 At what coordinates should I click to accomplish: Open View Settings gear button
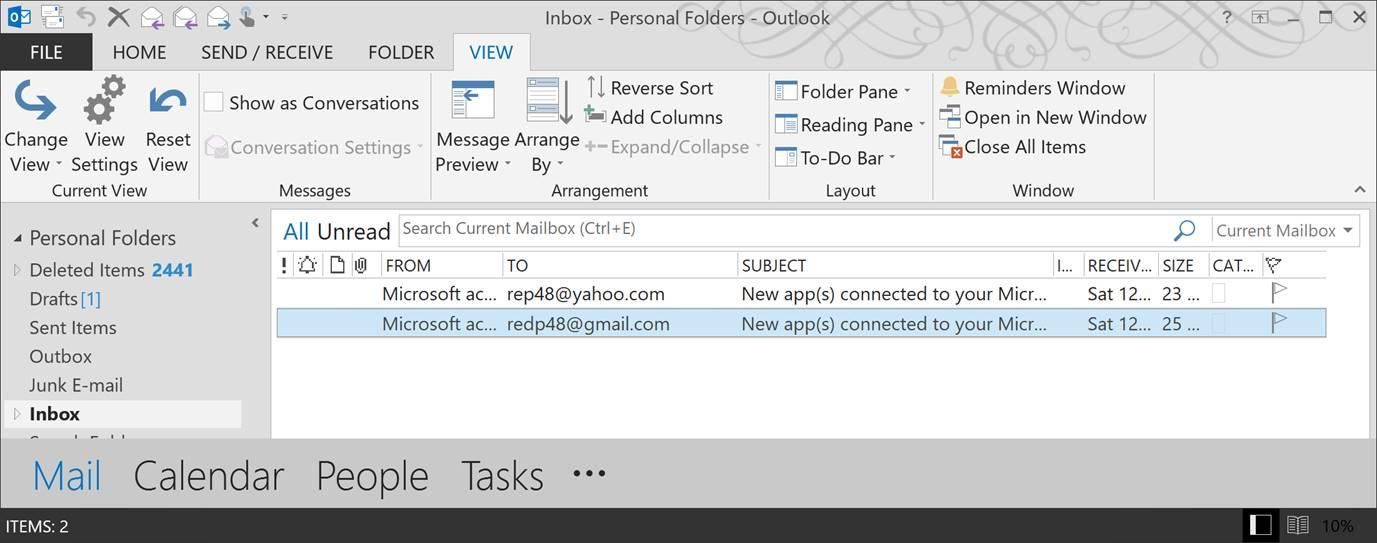tap(104, 124)
